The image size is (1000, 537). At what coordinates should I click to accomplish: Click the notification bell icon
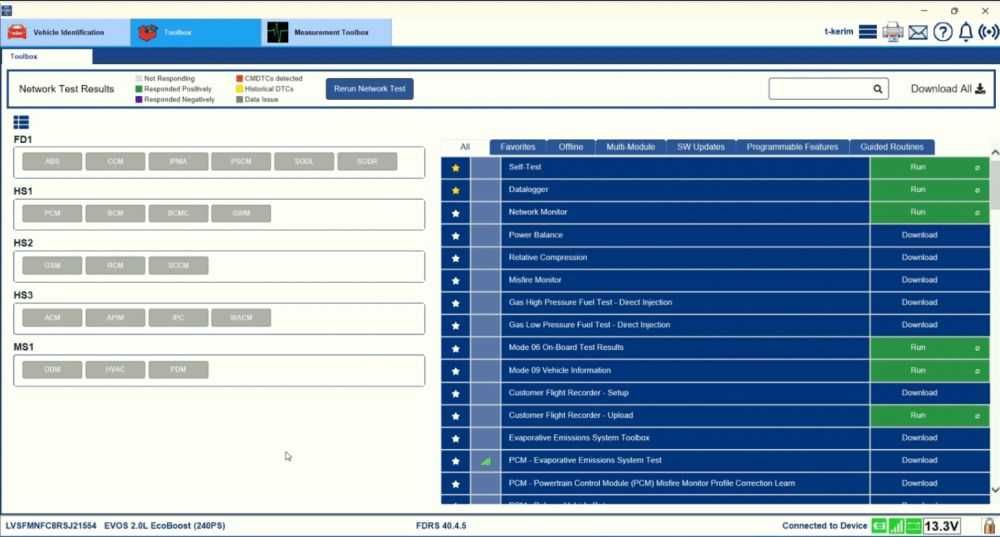[x=966, y=32]
